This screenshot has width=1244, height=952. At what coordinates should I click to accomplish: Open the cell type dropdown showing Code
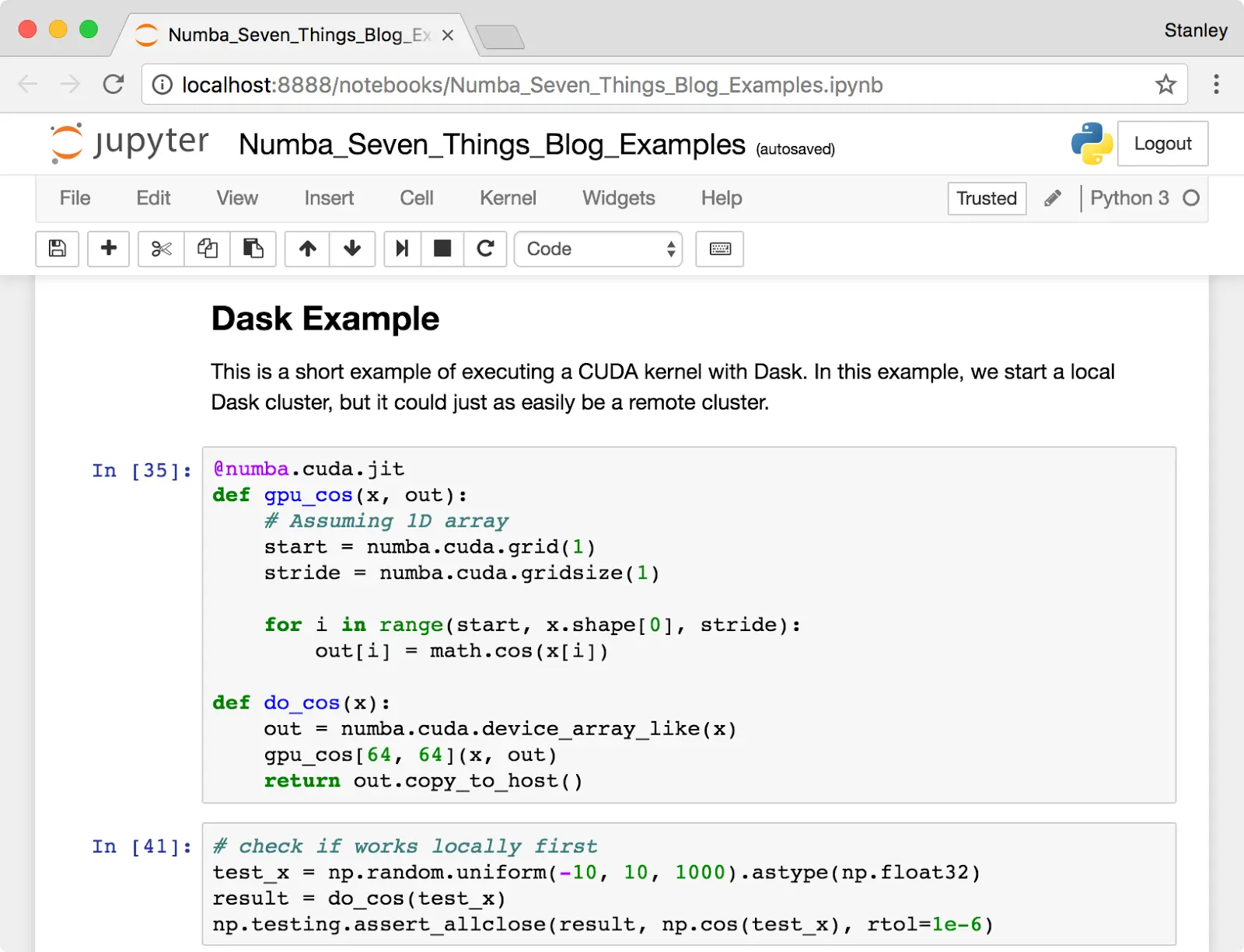[598, 249]
